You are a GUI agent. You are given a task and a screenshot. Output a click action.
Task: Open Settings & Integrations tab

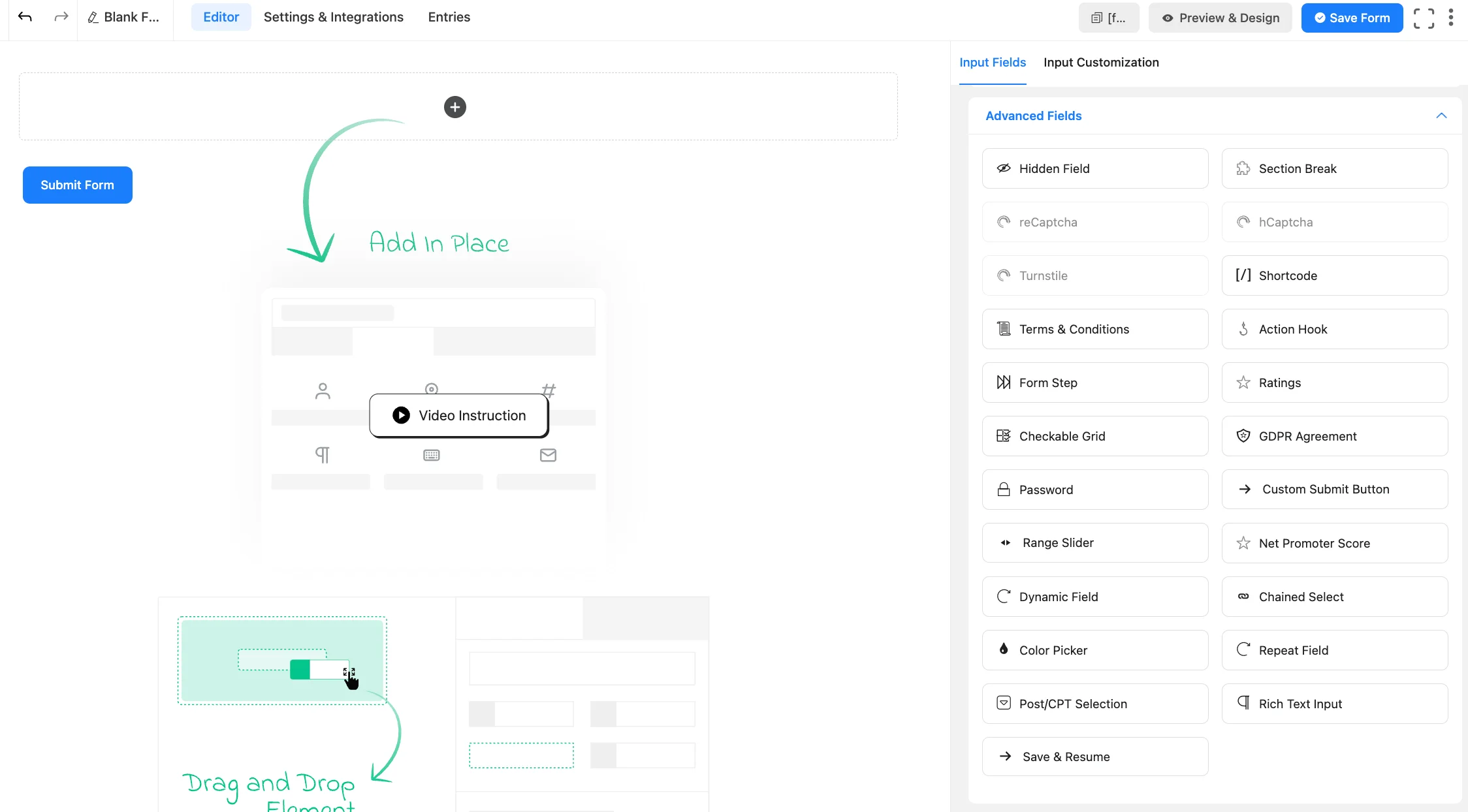tap(334, 17)
